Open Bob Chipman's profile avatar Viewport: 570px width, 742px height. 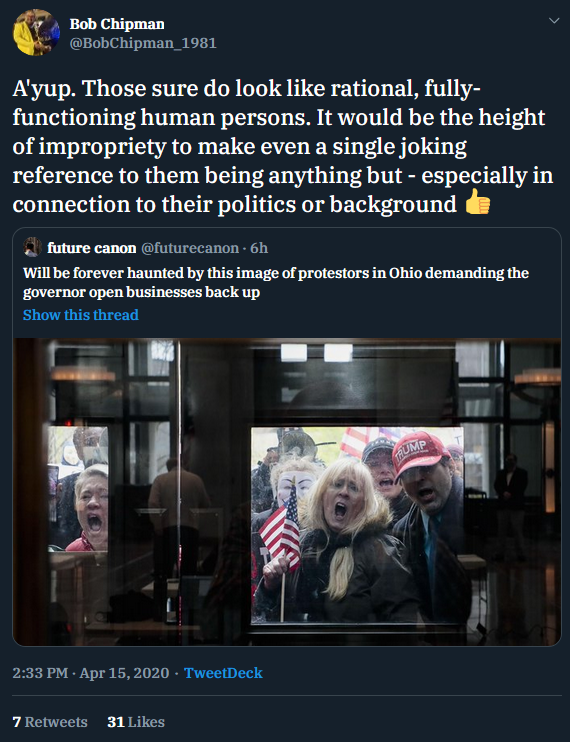click(x=36, y=32)
